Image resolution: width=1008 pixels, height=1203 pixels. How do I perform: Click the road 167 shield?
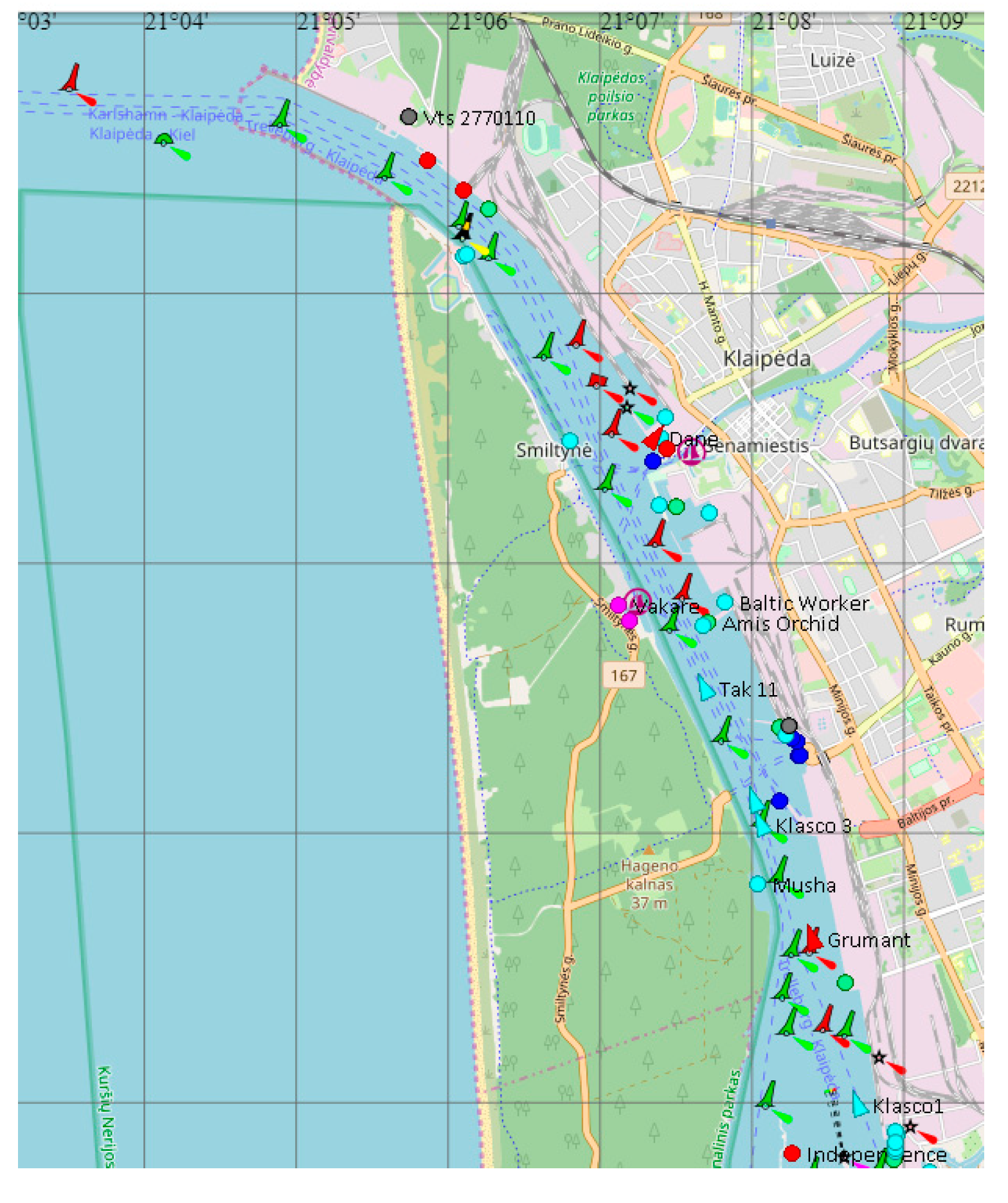(623, 675)
